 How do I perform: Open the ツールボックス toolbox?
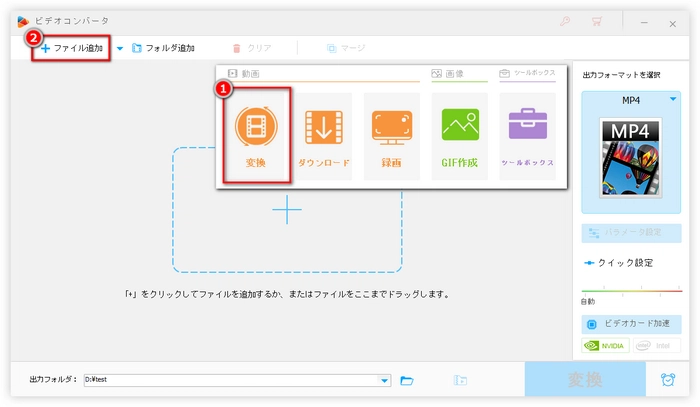(x=527, y=135)
